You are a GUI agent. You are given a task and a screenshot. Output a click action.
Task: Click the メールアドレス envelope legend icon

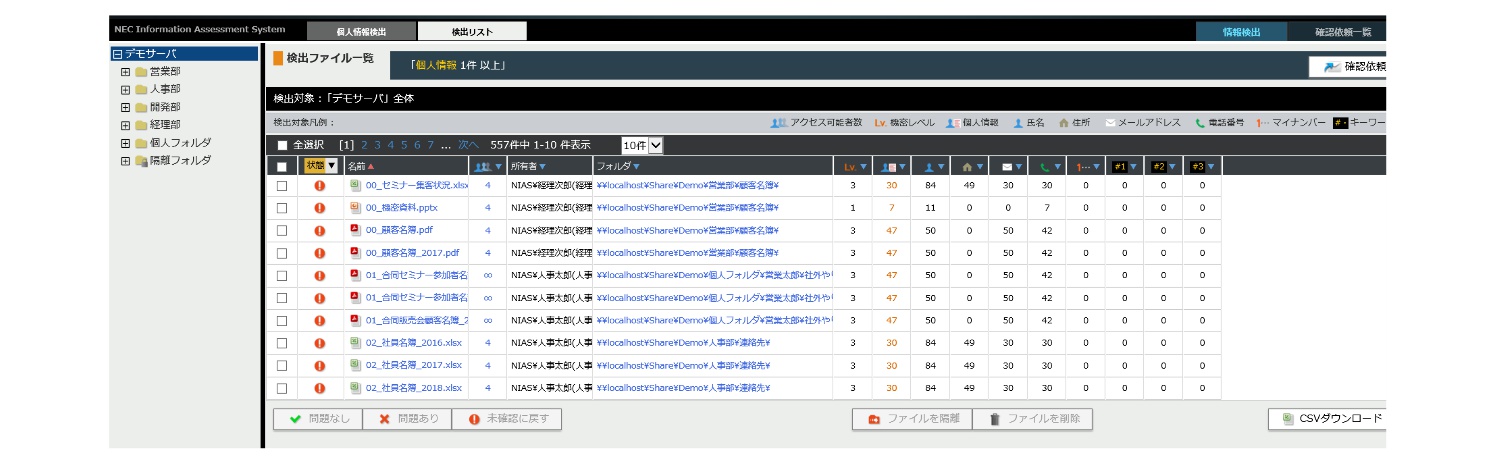(1110, 123)
